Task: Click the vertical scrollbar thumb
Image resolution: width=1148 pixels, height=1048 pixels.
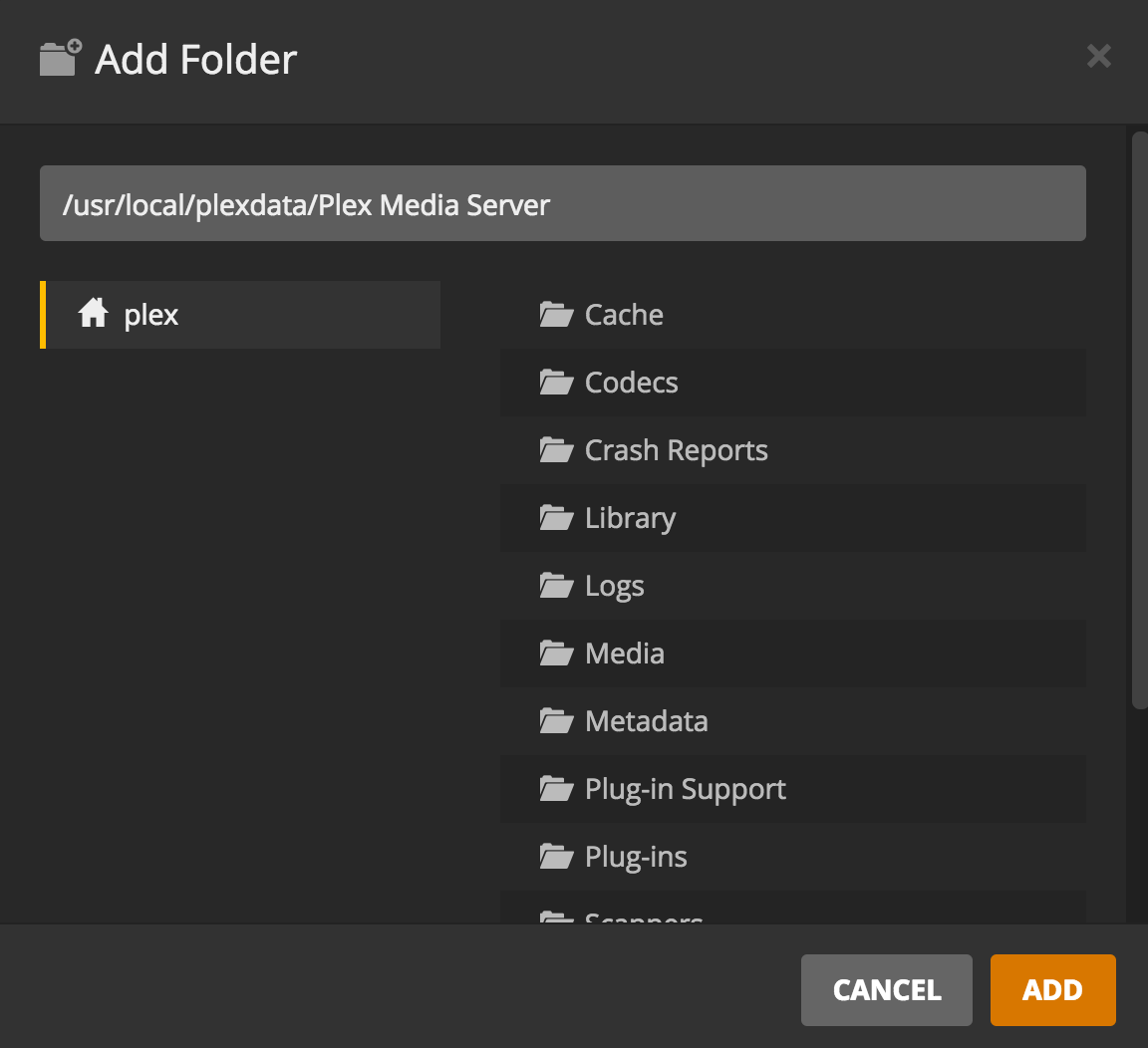Action: 1139,418
